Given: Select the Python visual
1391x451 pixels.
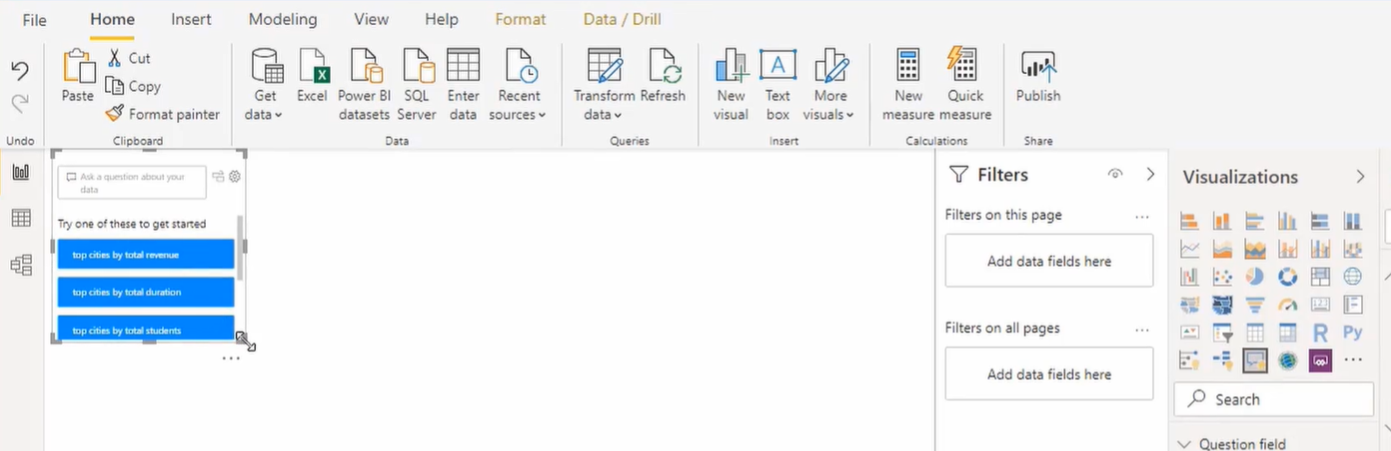Looking at the screenshot, I should [x=1353, y=333].
